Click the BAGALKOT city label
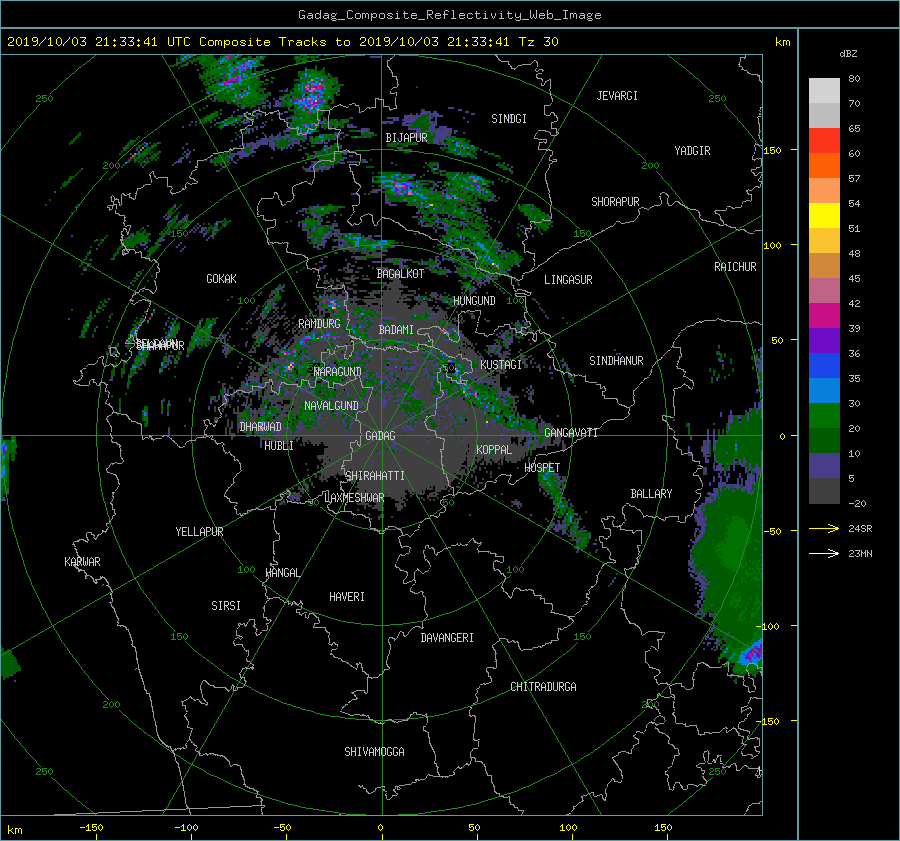 pos(400,274)
